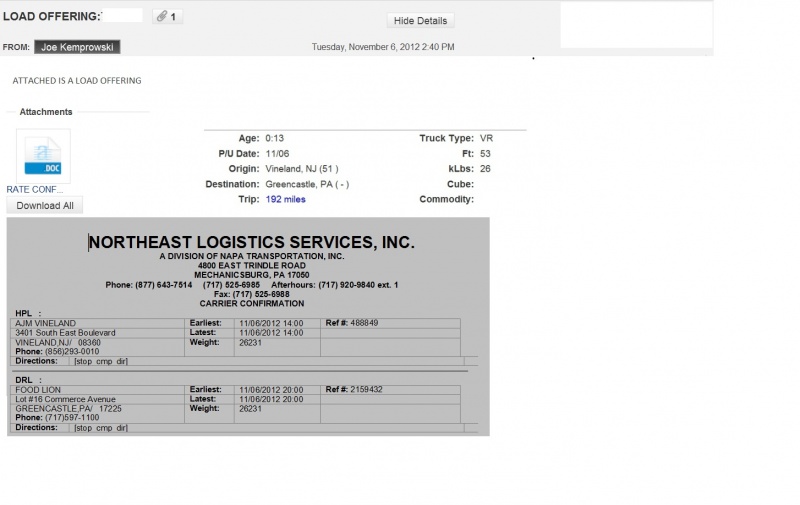The width and height of the screenshot is (800, 505).
Task: Open the RATE CONF .DOC file icon
Action: coord(43,156)
